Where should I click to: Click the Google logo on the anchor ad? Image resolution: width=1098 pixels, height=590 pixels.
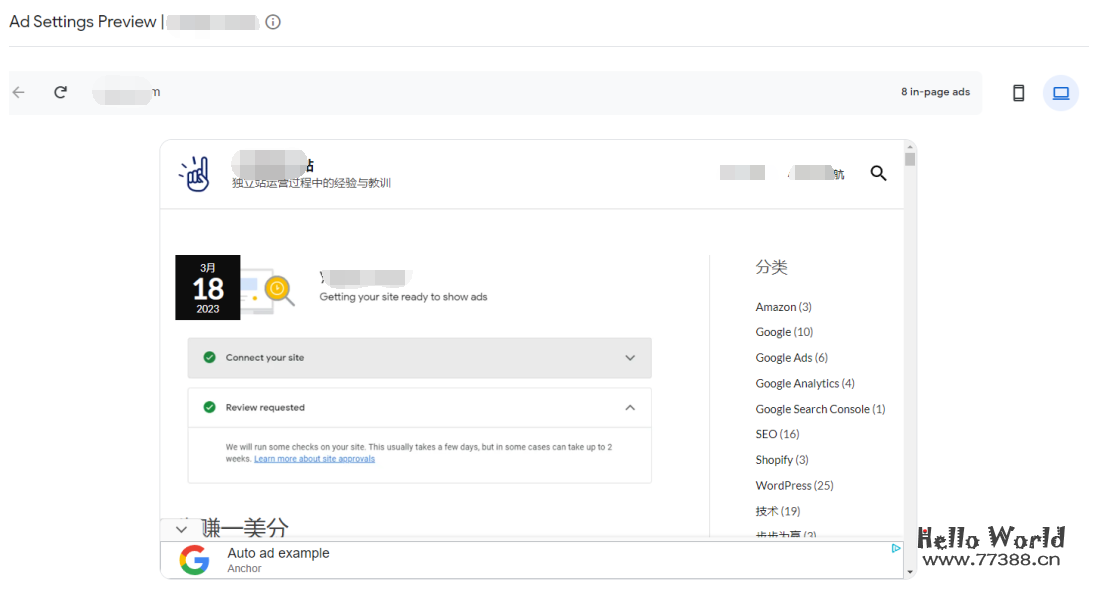(x=194, y=559)
